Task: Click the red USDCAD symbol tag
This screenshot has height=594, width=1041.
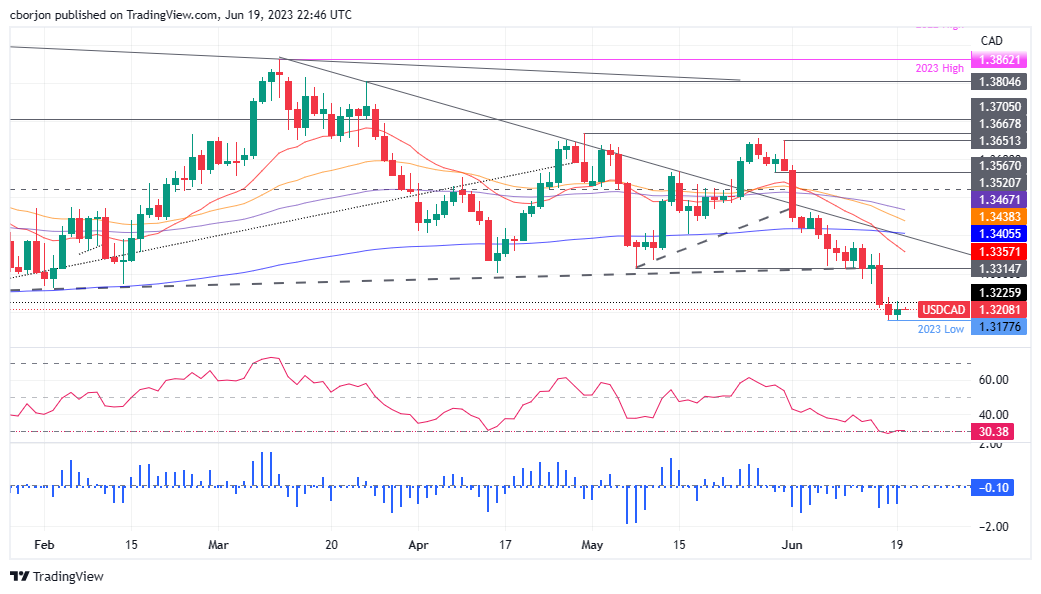Action: tap(942, 310)
